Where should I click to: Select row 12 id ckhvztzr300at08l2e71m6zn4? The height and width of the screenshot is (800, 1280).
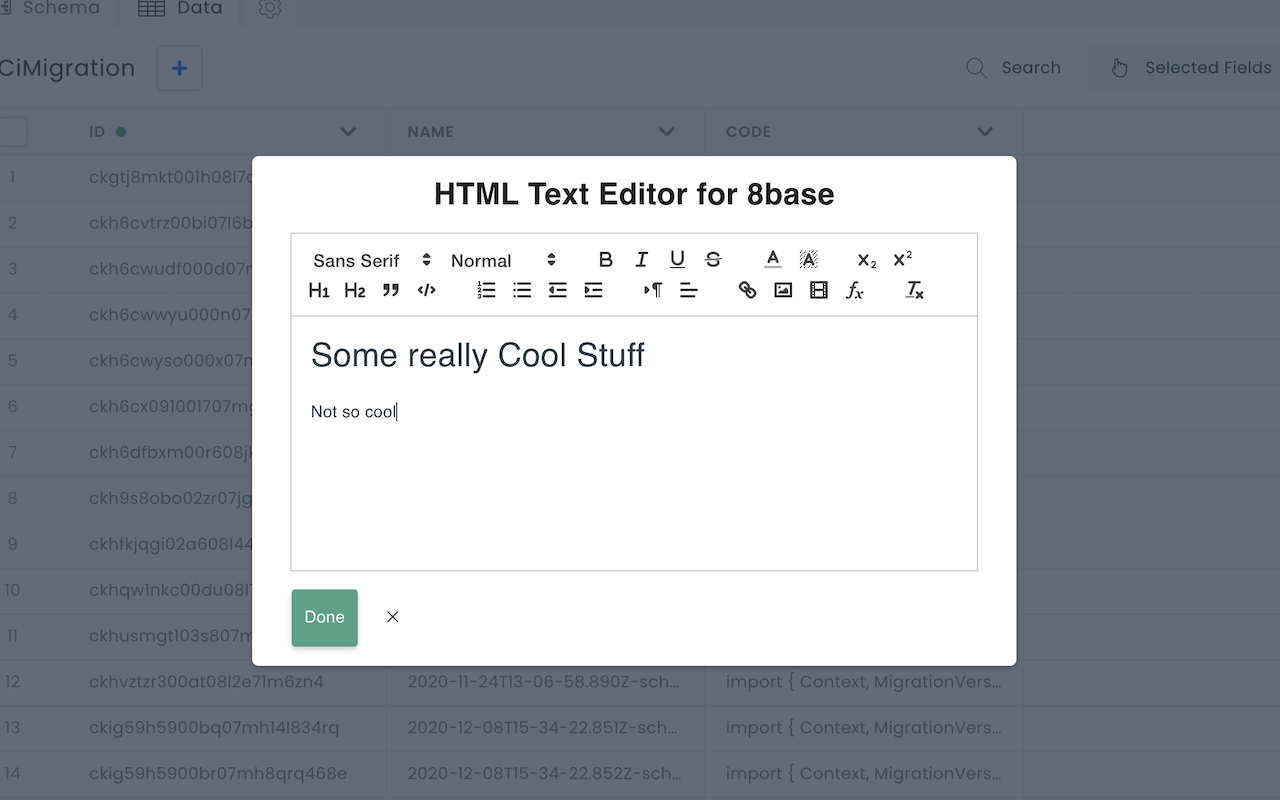pyautogui.click(x=206, y=682)
